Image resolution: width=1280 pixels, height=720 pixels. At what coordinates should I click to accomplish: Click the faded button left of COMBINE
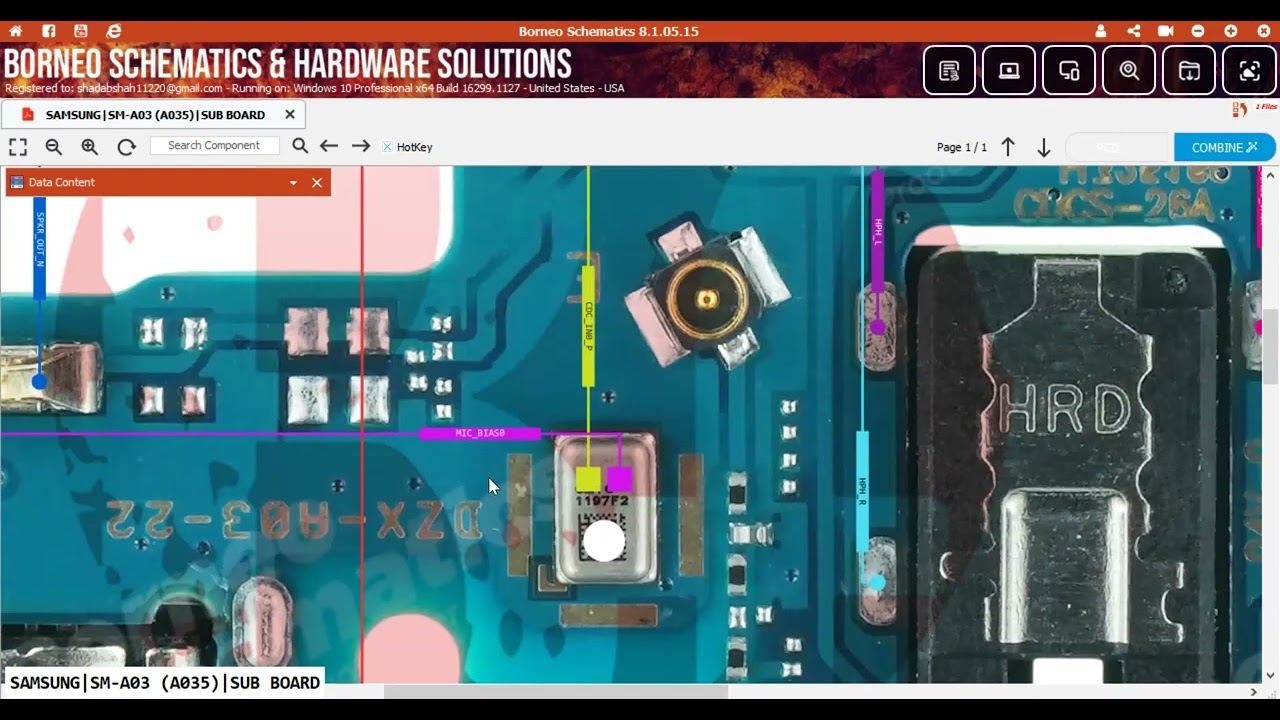click(x=1118, y=147)
